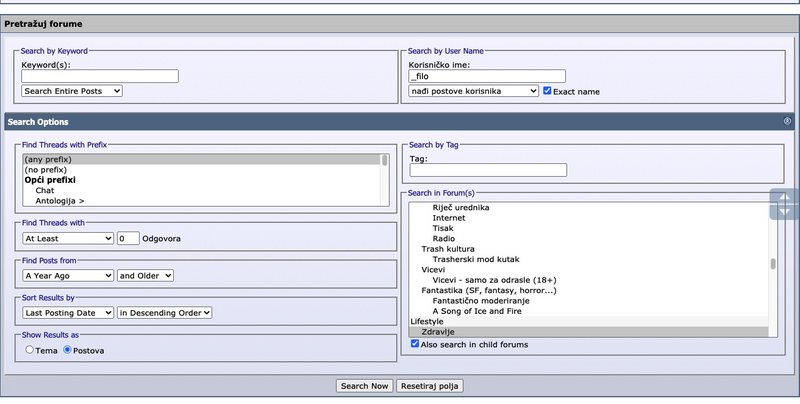Select Antologija > prefix option
The width and height of the screenshot is (800, 404).
click(x=202, y=200)
